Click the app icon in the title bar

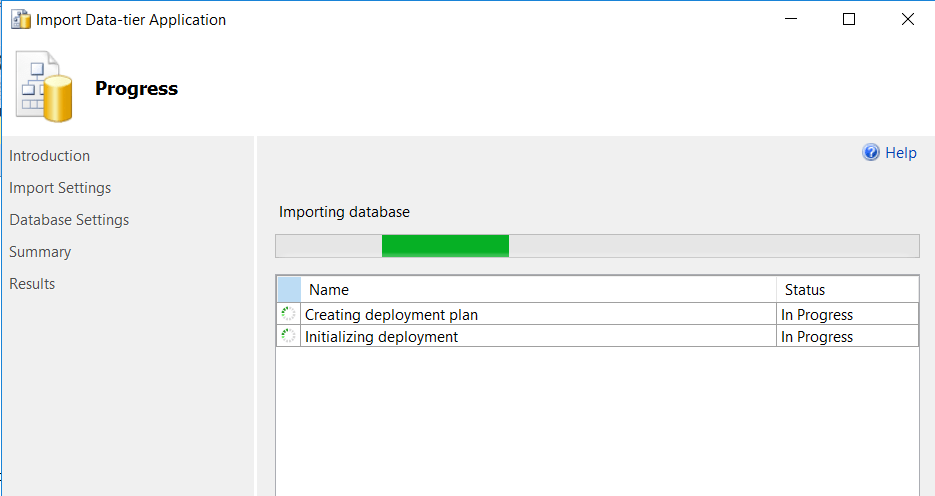[20, 19]
